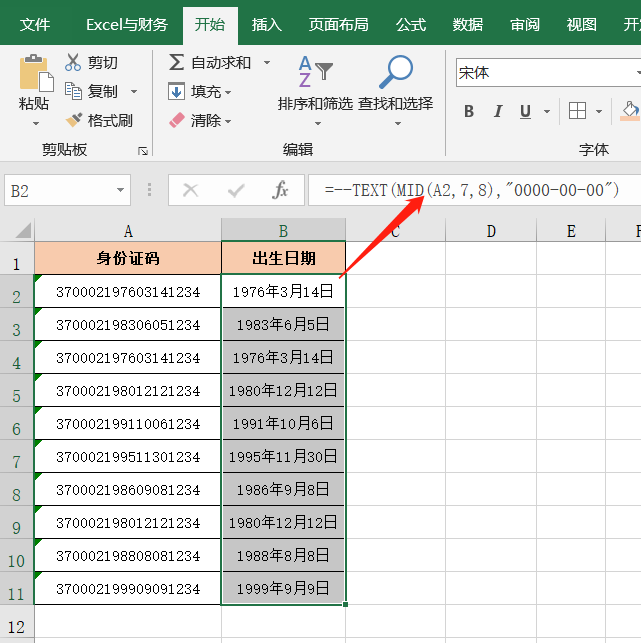The height and width of the screenshot is (643, 641).
Task: Select cell showing 1999年9月9日
Action: [x=283, y=588]
